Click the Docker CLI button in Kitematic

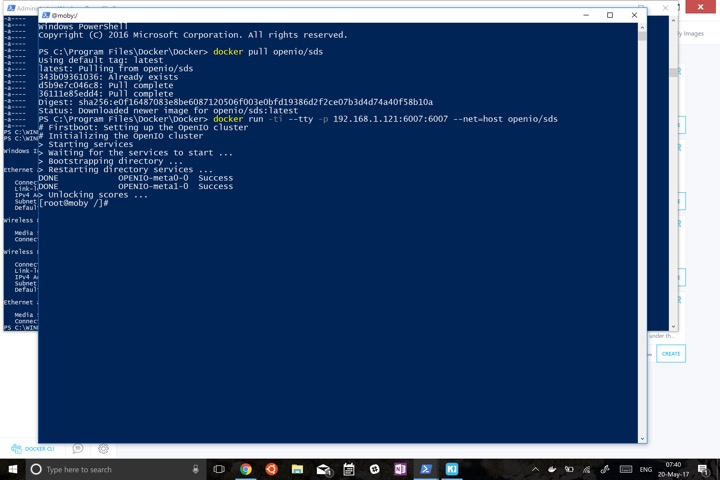33,449
